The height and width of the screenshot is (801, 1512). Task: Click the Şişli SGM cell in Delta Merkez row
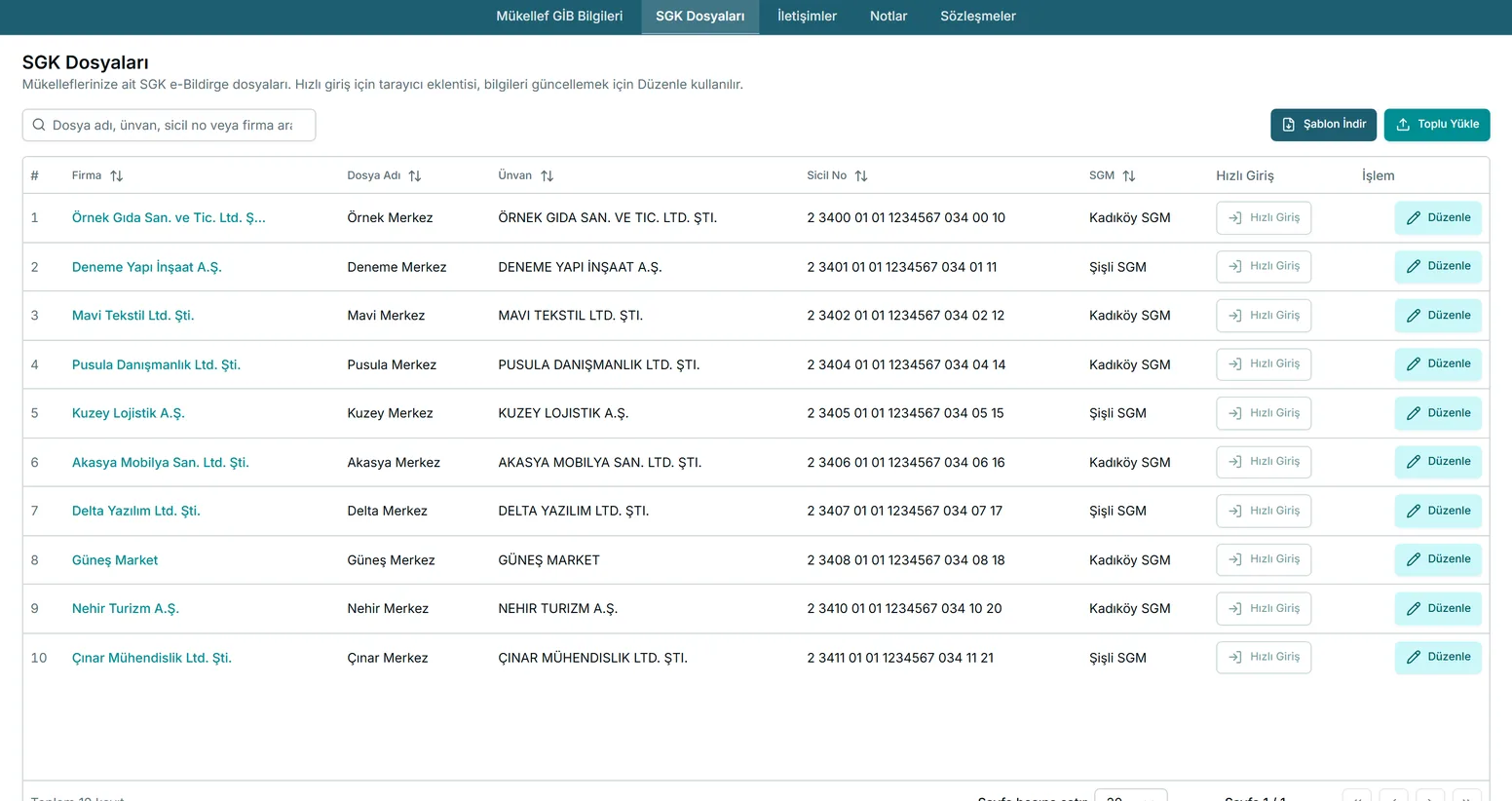(x=1117, y=511)
